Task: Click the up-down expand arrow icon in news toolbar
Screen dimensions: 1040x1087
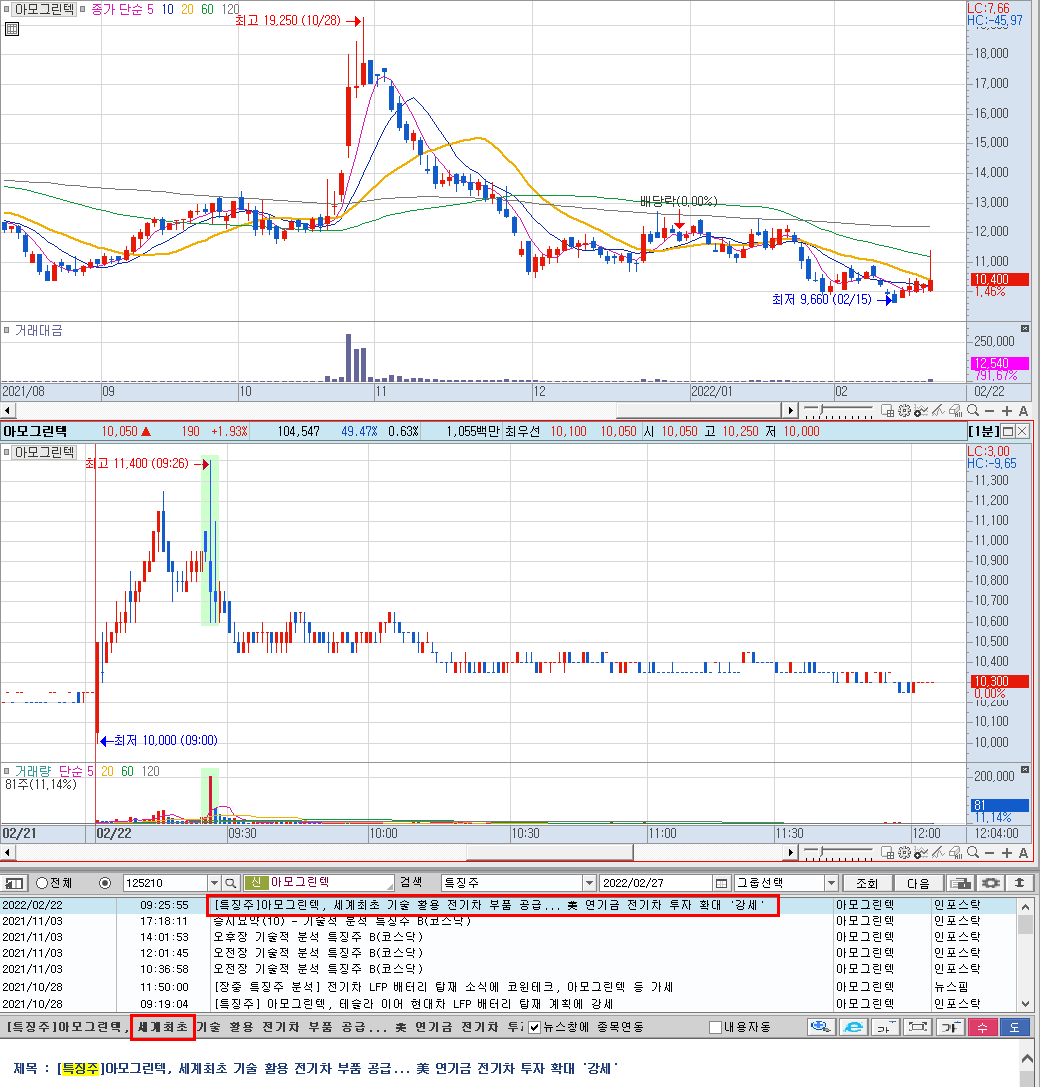Action: pos(1020,882)
